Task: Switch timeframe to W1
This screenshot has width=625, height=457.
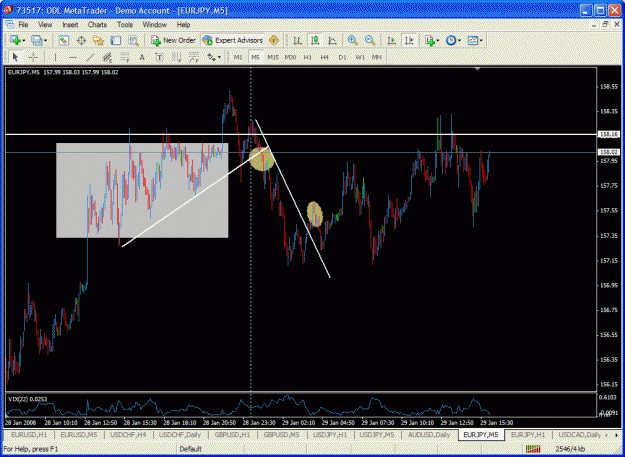Action: [x=360, y=57]
